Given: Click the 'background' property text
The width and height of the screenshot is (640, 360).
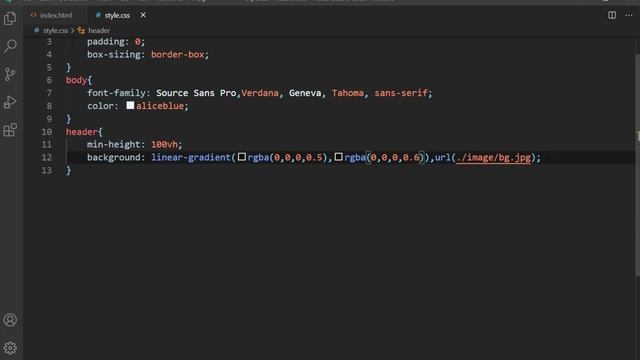Looking at the screenshot, I should pos(113,158).
